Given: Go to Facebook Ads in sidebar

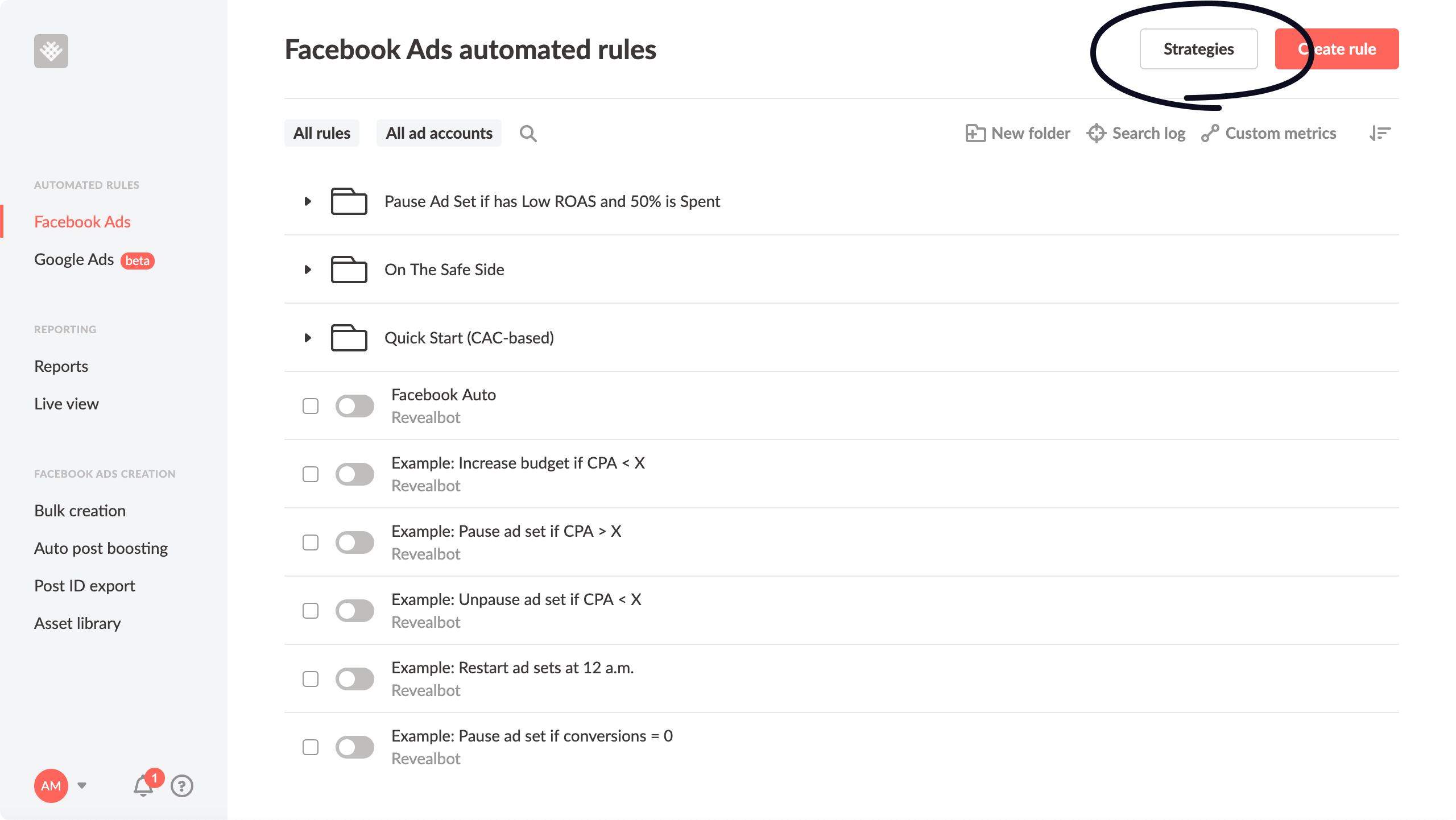Looking at the screenshot, I should [82, 222].
